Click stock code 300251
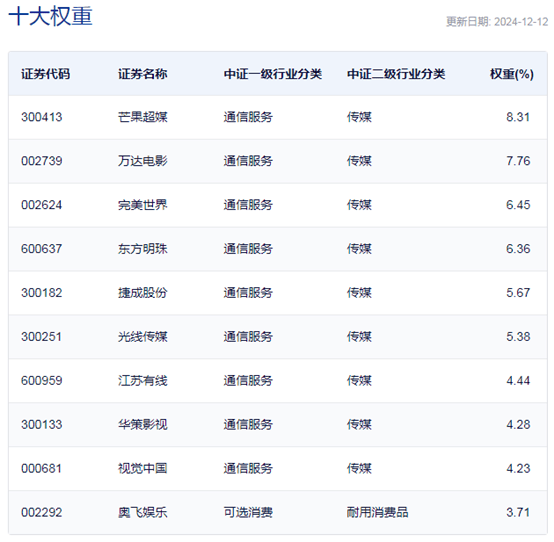 42,337
